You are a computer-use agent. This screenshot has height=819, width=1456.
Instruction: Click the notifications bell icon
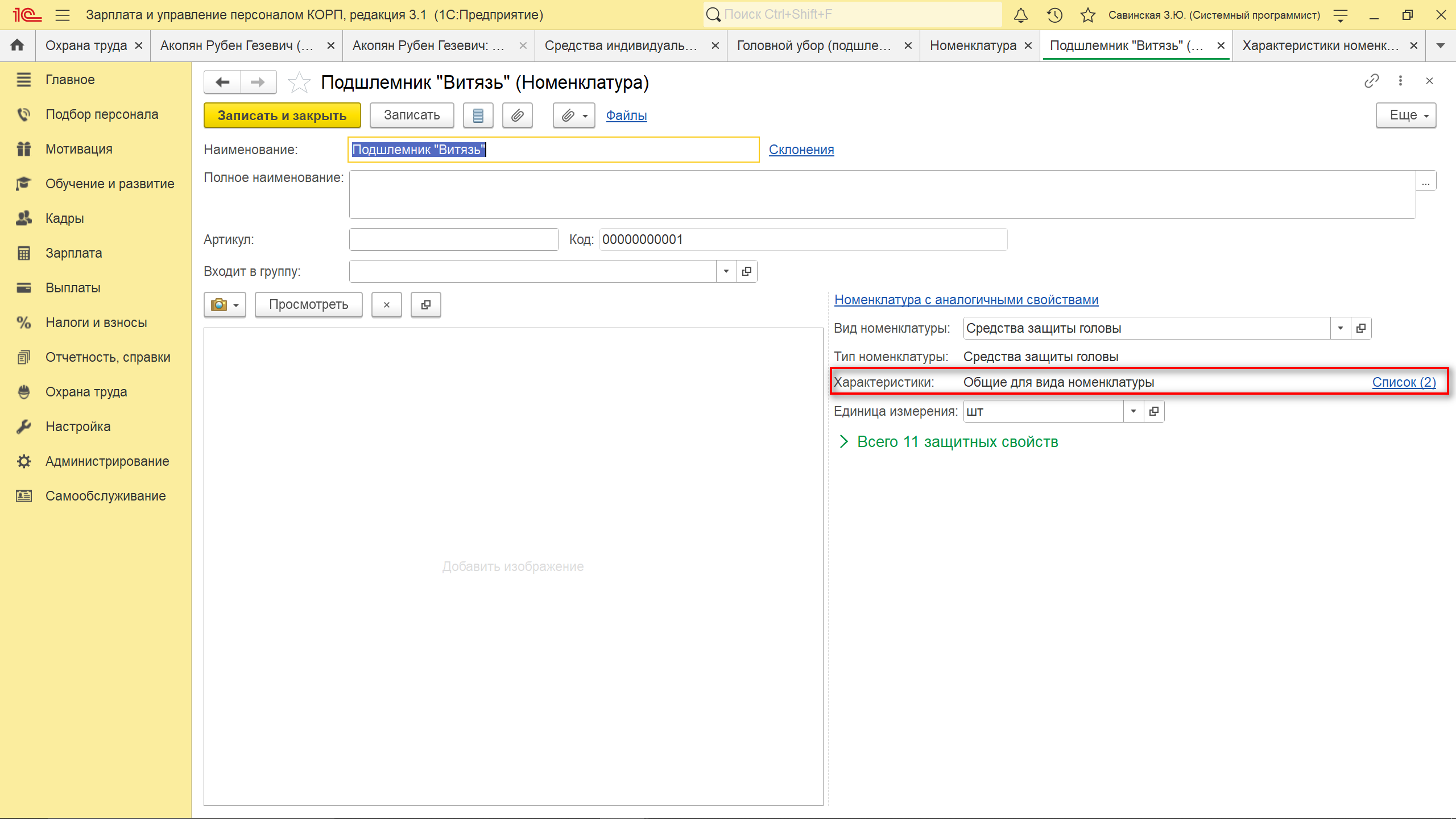(1021, 15)
